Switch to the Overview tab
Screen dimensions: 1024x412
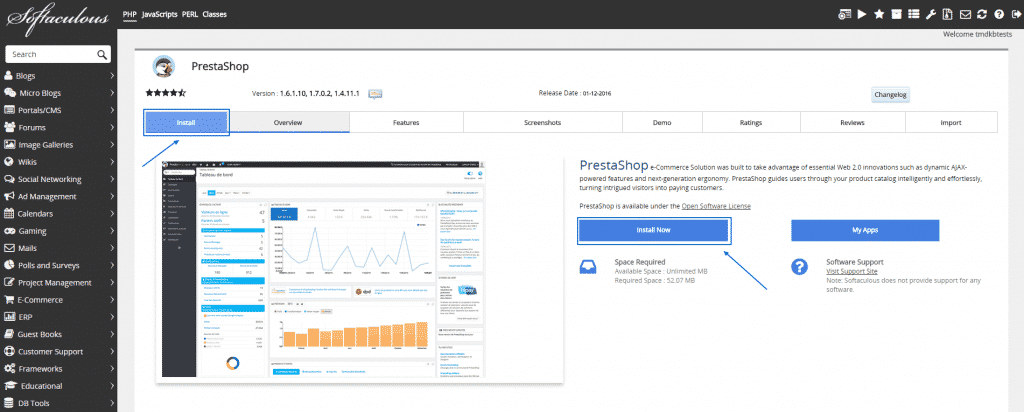pyautogui.click(x=288, y=122)
